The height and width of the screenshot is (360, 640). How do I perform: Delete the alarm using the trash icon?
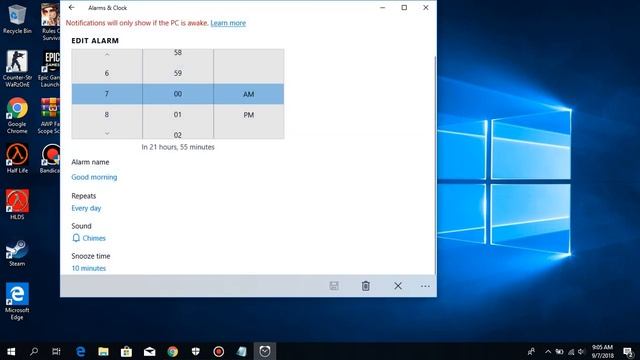tap(366, 286)
